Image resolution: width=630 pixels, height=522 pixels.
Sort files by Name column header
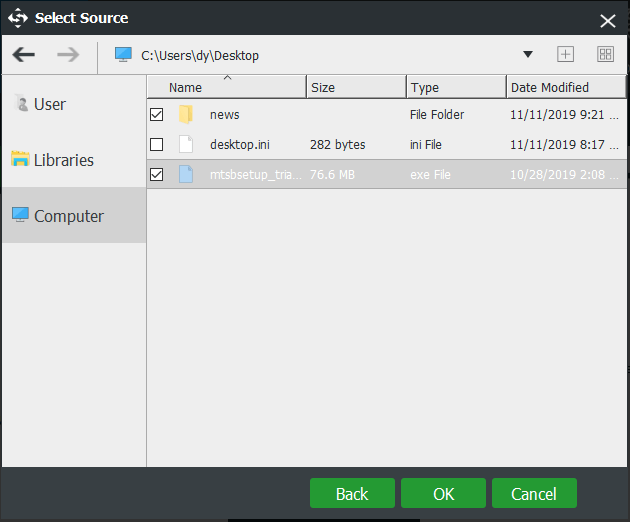226,87
